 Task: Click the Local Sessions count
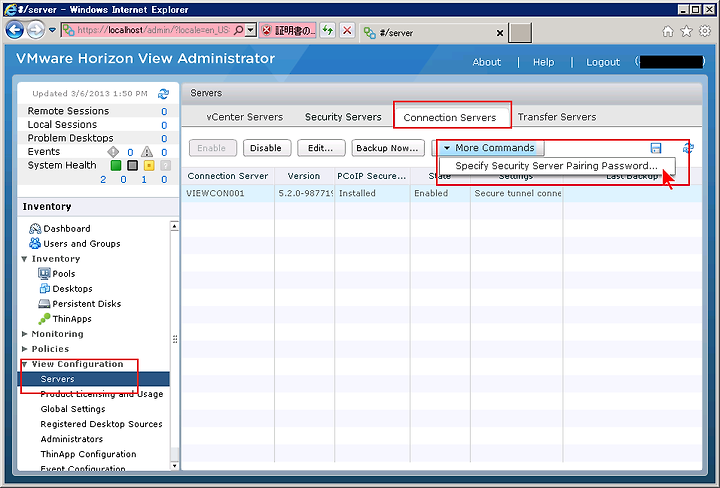click(164, 125)
